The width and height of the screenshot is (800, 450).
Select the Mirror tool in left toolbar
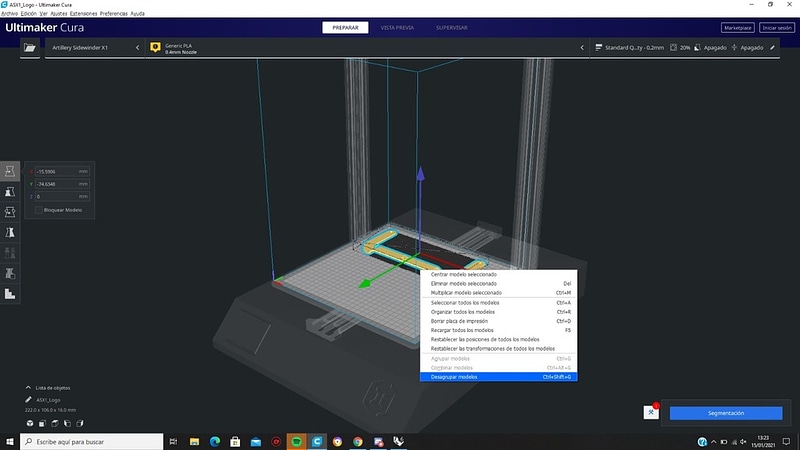[10, 233]
